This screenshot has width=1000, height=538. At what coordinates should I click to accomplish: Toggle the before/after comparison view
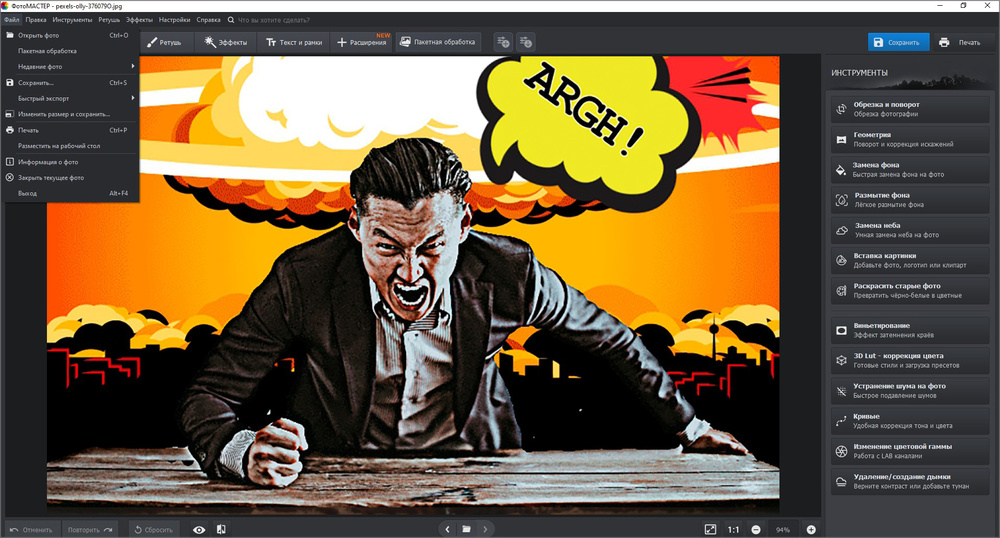pyautogui.click(x=221, y=529)
